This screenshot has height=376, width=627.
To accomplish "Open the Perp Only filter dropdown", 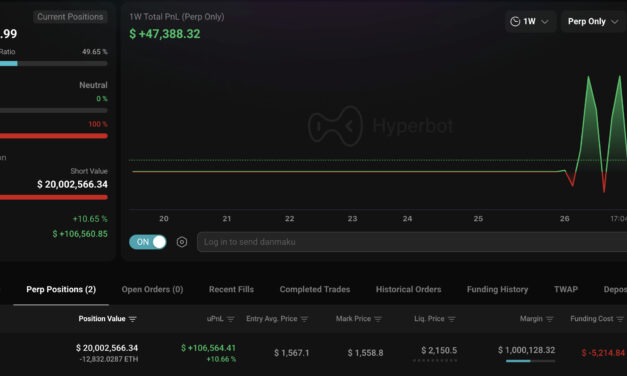I will click(593, 22).
